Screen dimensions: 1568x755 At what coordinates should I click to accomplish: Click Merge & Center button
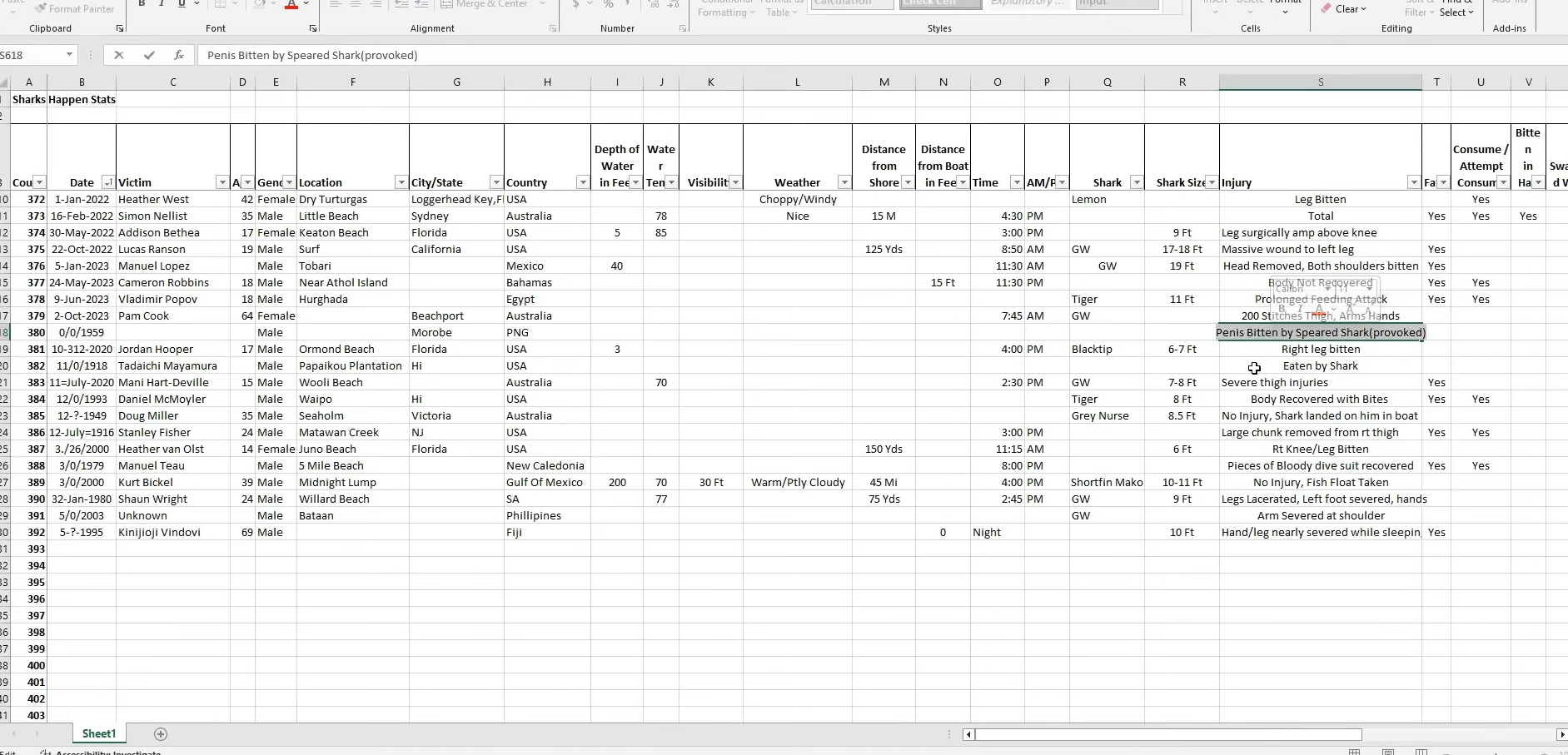484,4
